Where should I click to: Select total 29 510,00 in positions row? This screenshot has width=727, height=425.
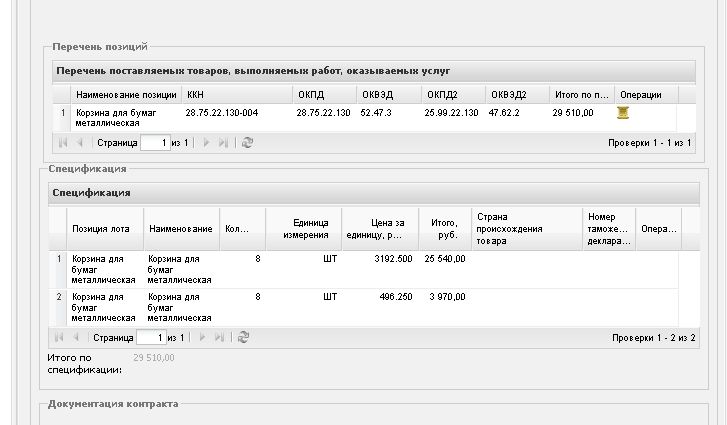tap(573, 113)
